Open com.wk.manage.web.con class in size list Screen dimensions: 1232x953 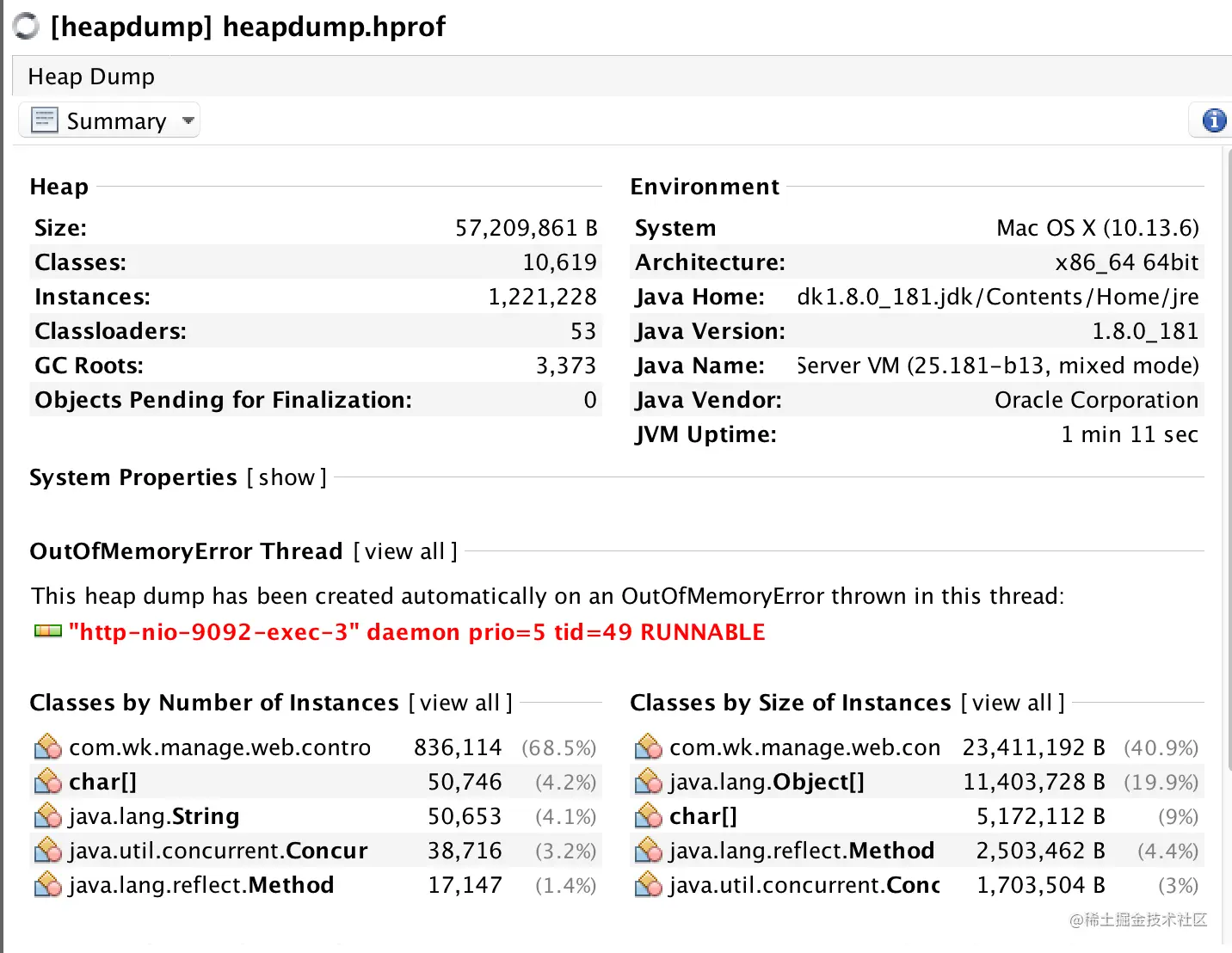click(x=804, y=747)
